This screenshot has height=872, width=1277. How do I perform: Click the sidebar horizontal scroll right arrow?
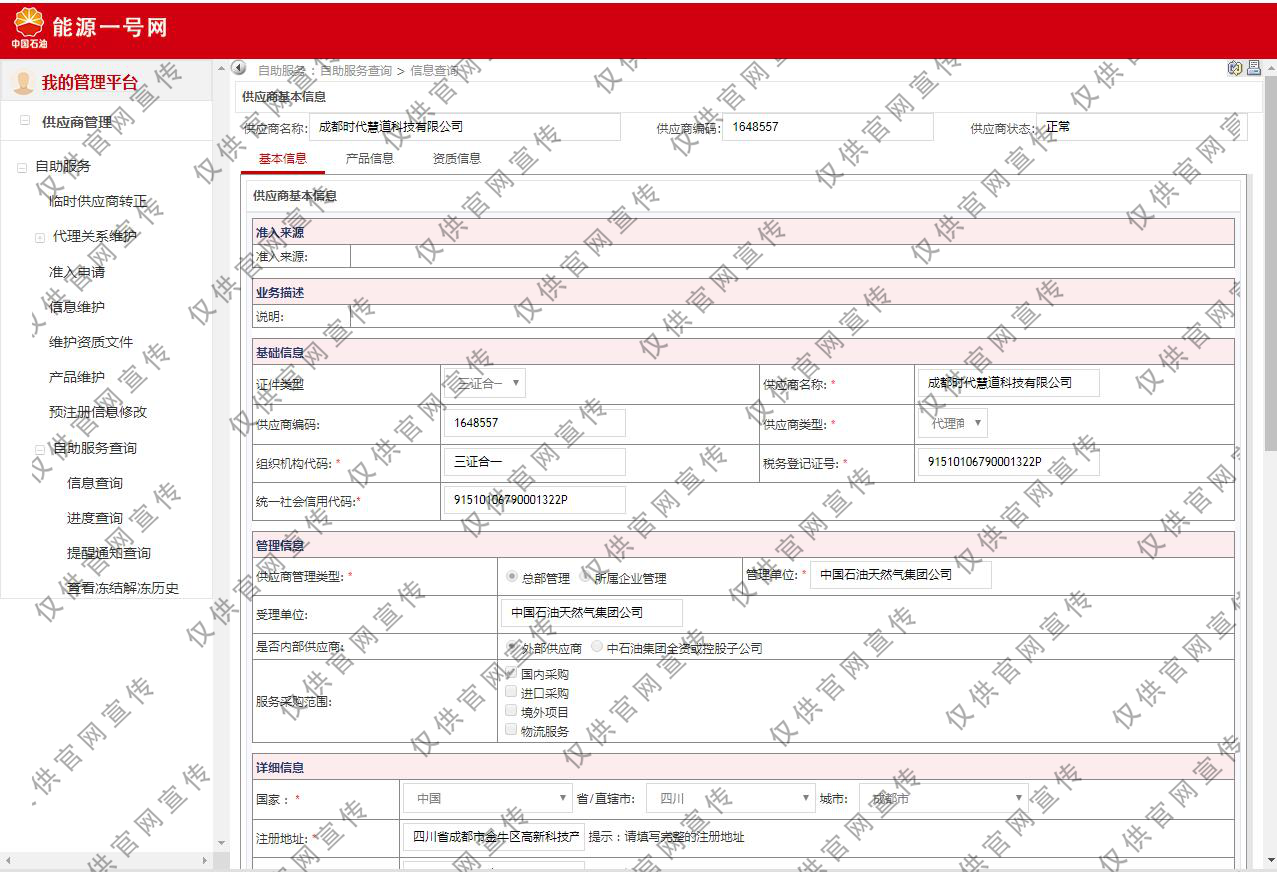click(x=206, y=860)
